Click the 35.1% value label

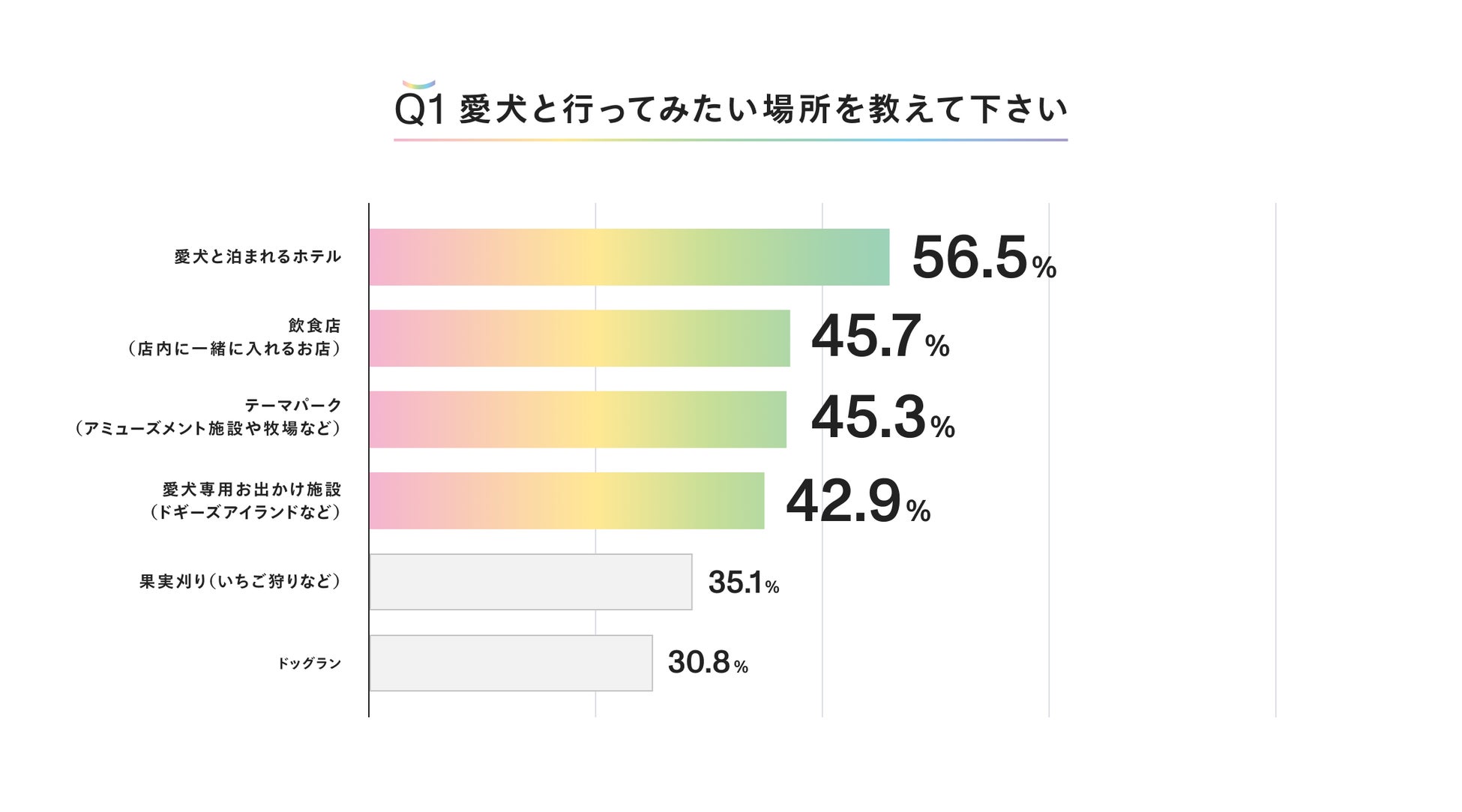coord(743,583)
